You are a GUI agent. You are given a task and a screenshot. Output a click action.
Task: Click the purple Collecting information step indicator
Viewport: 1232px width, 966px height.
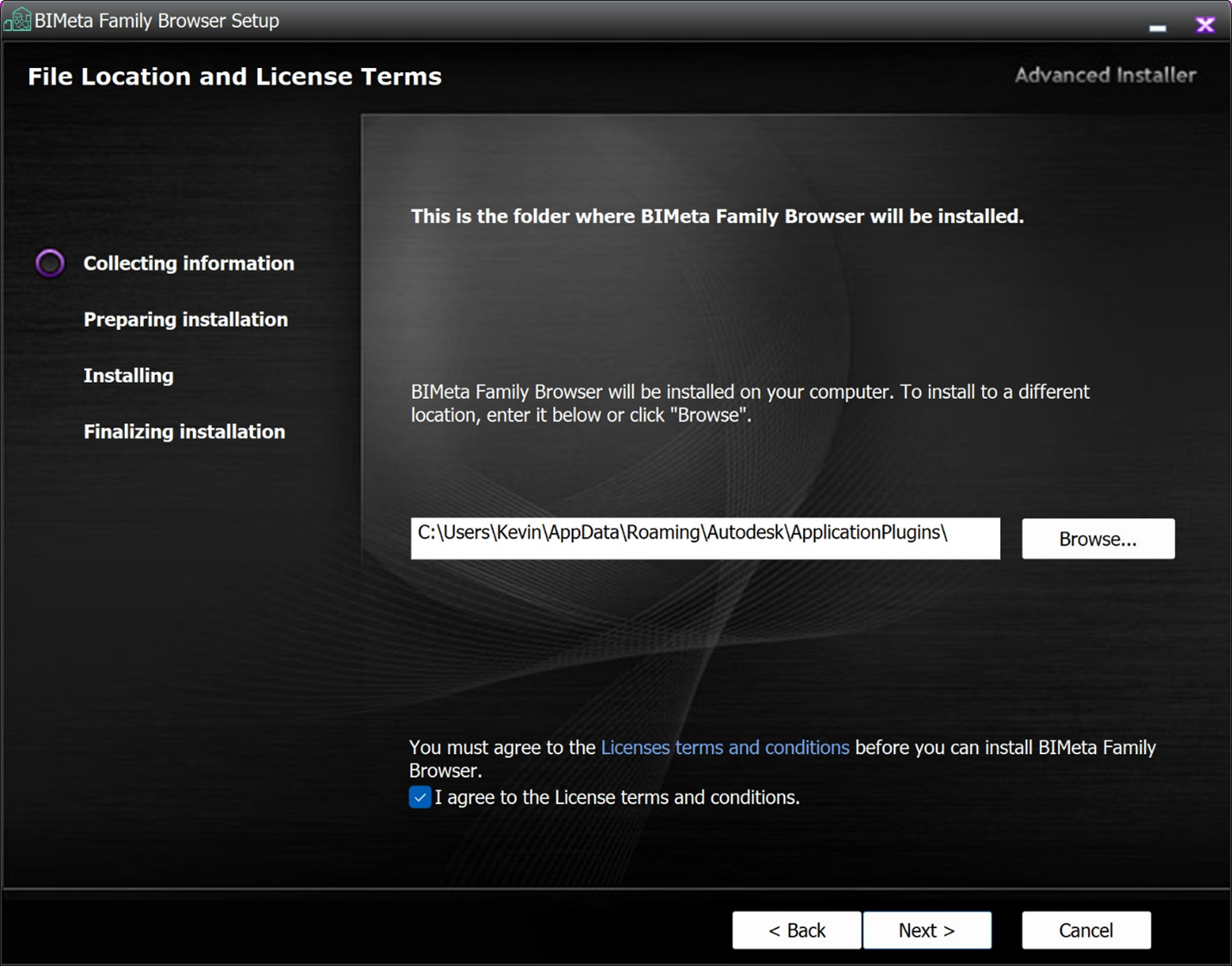pos(50,263)
